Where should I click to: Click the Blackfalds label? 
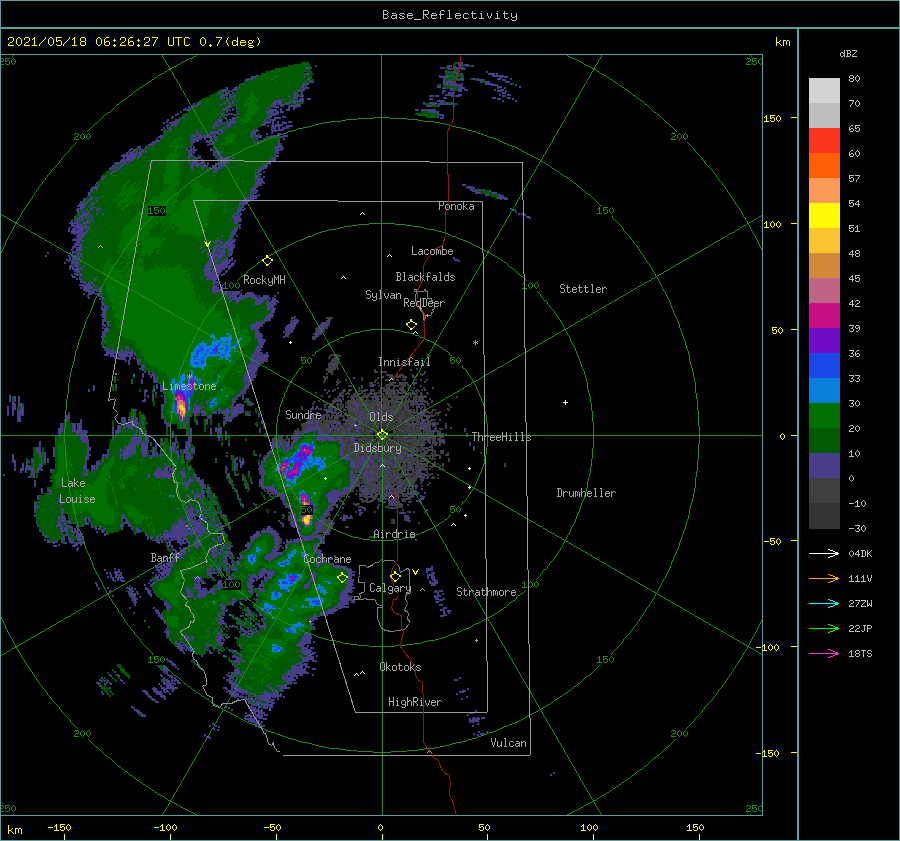coord(425,277)
